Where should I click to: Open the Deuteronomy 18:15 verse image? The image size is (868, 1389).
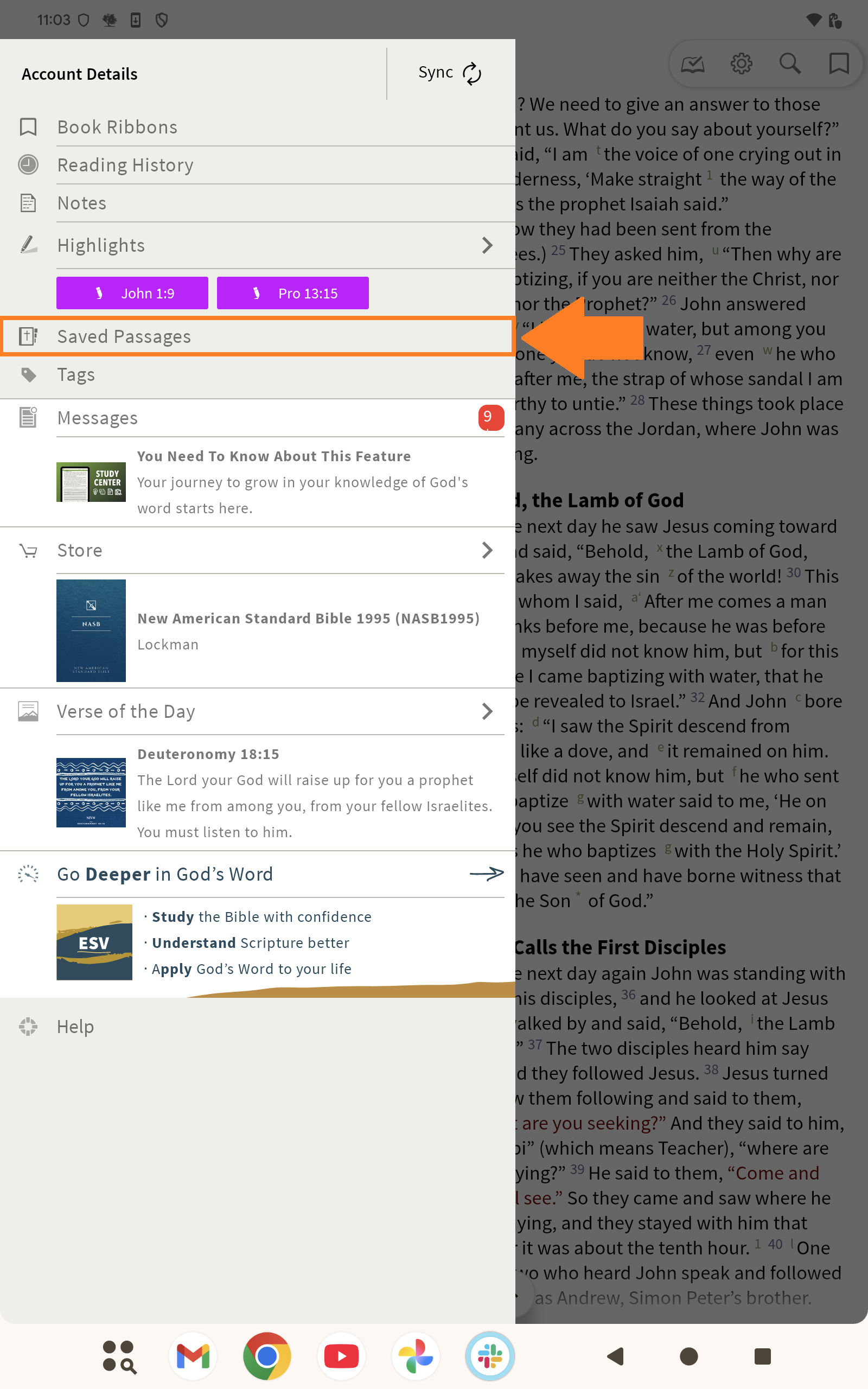click(x=91, y=792)
